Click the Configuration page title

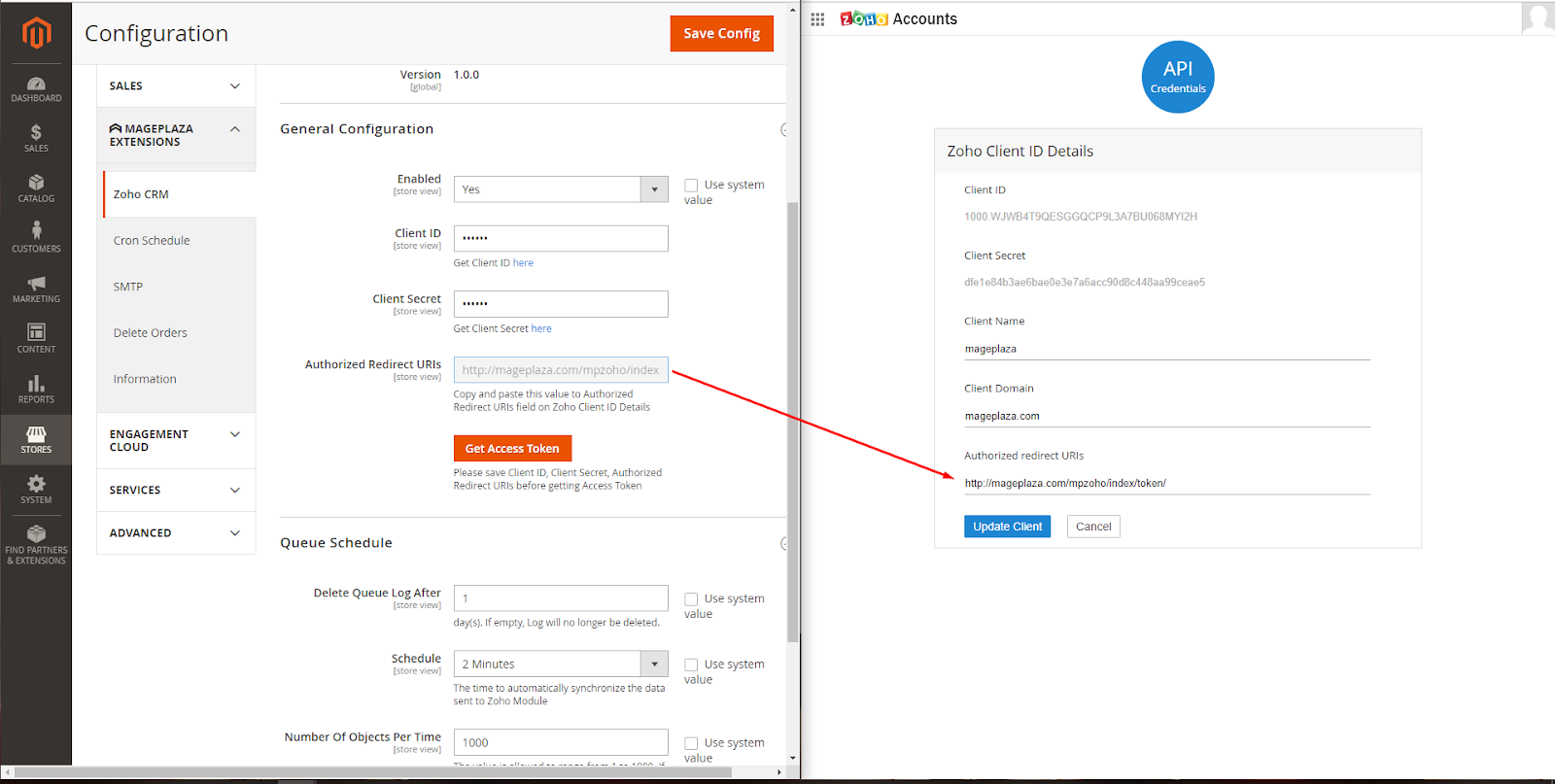coord(156,34)
